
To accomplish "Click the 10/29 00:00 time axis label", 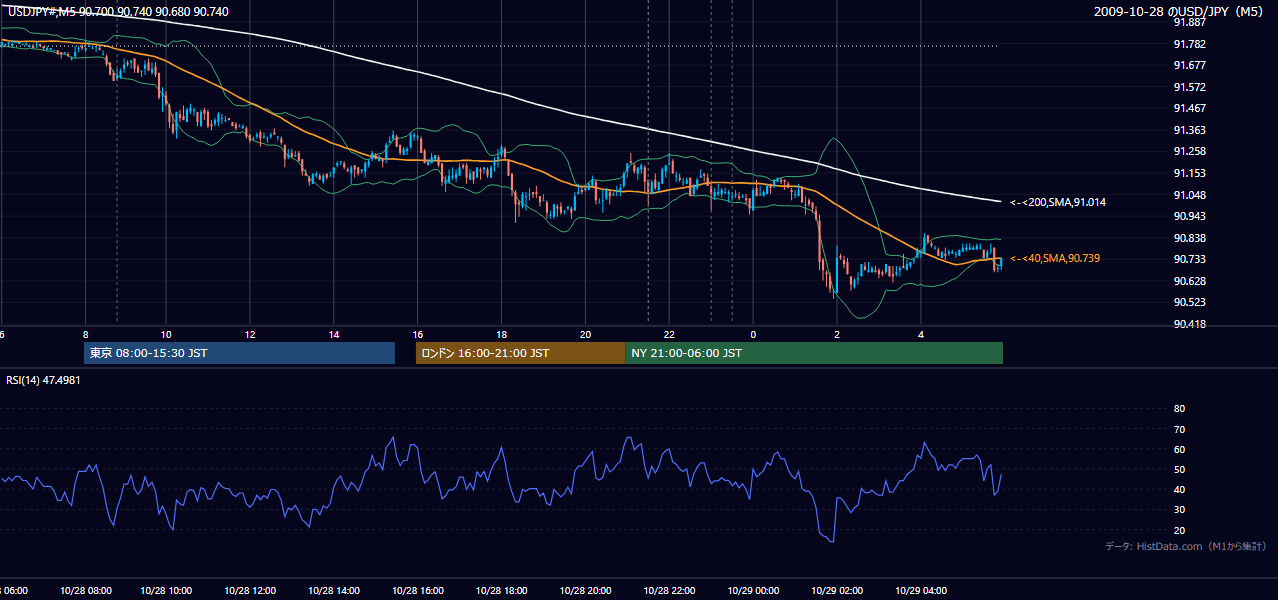I will click(x=753, y=590).
